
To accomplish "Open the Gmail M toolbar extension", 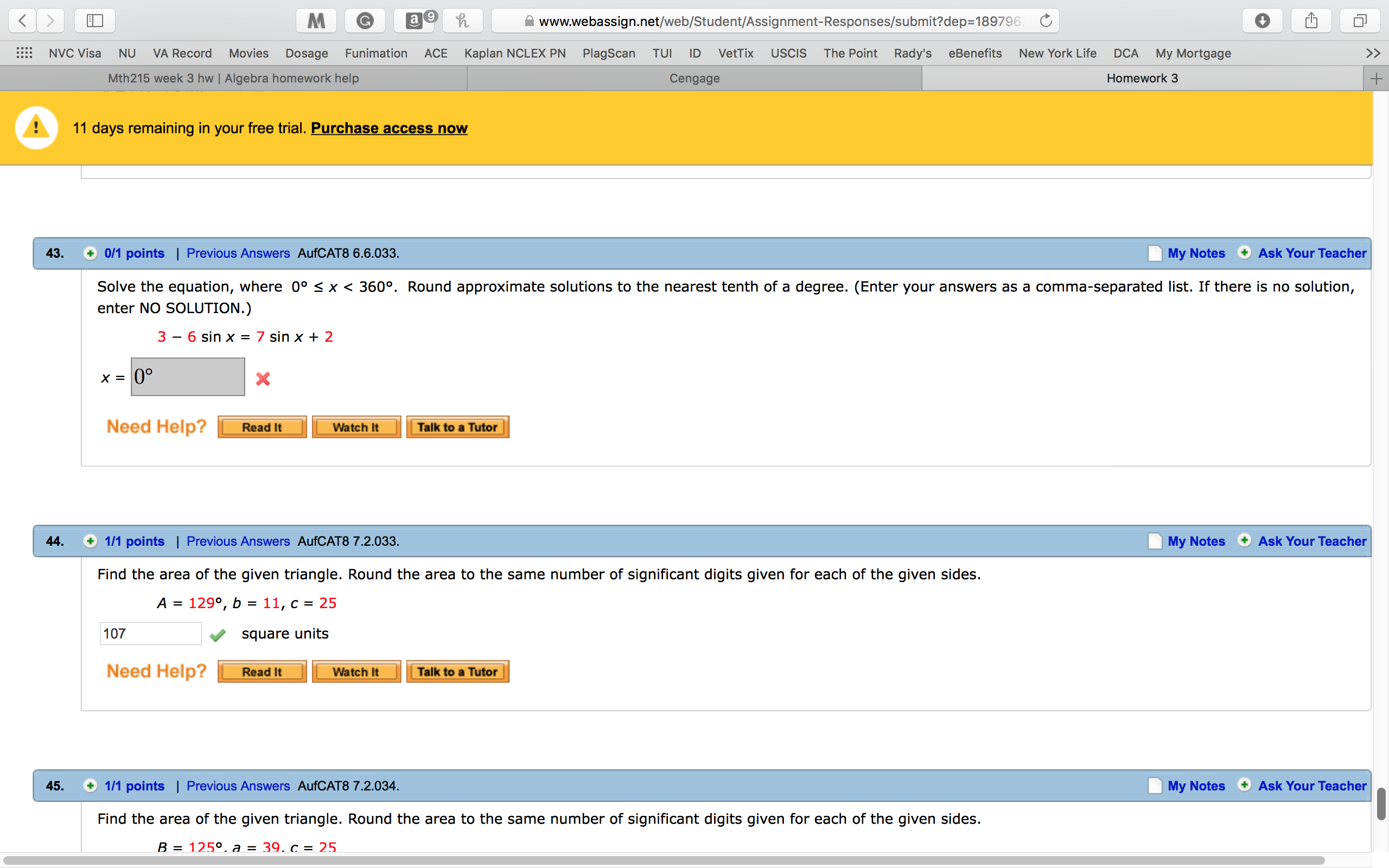I will 316,21.
